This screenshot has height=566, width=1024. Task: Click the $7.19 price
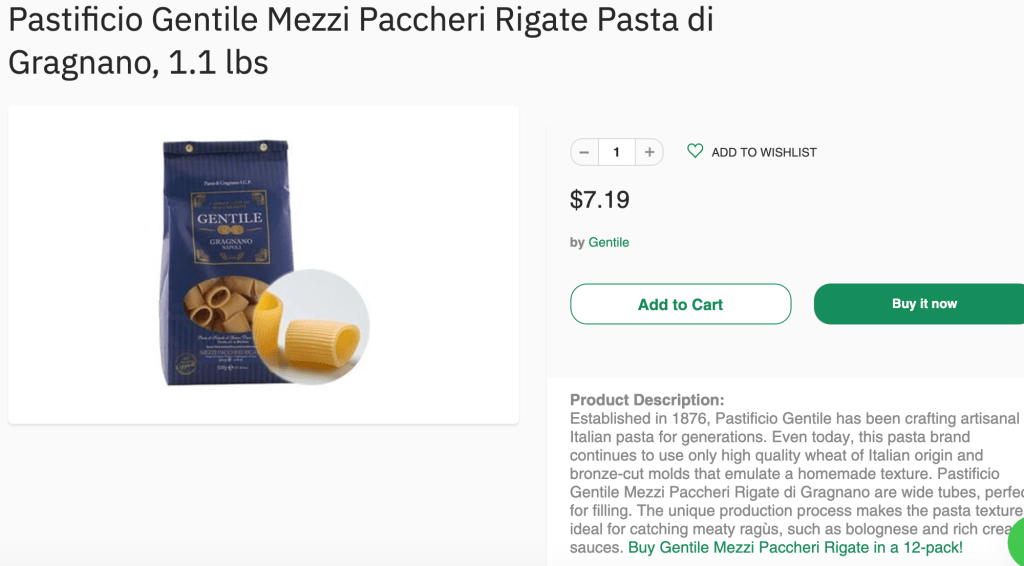click(x=600, y=200)
